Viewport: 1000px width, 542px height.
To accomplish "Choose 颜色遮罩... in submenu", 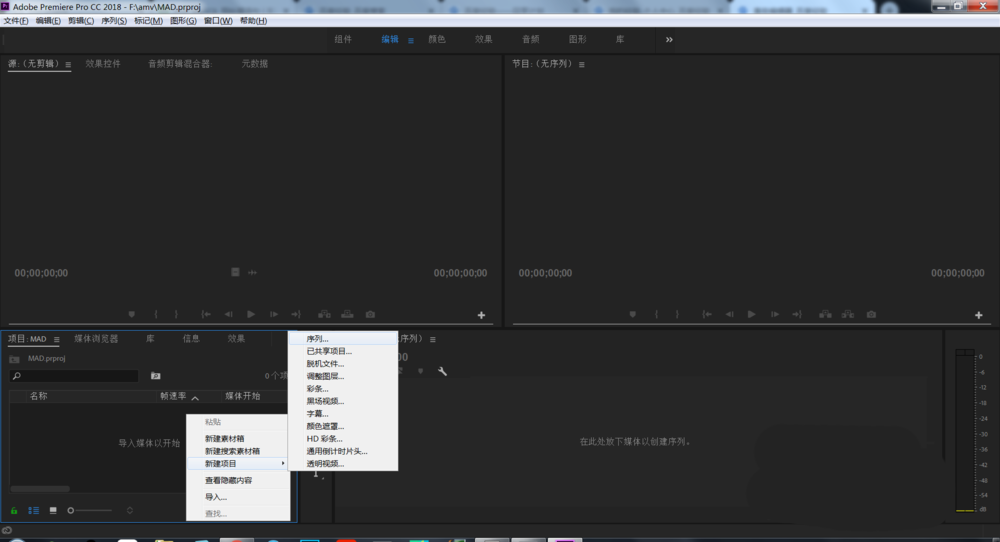I will 343,426.
